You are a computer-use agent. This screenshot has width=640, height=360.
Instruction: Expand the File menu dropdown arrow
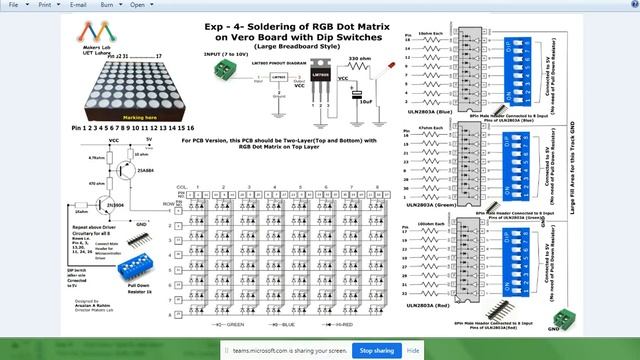pos(27,5)
